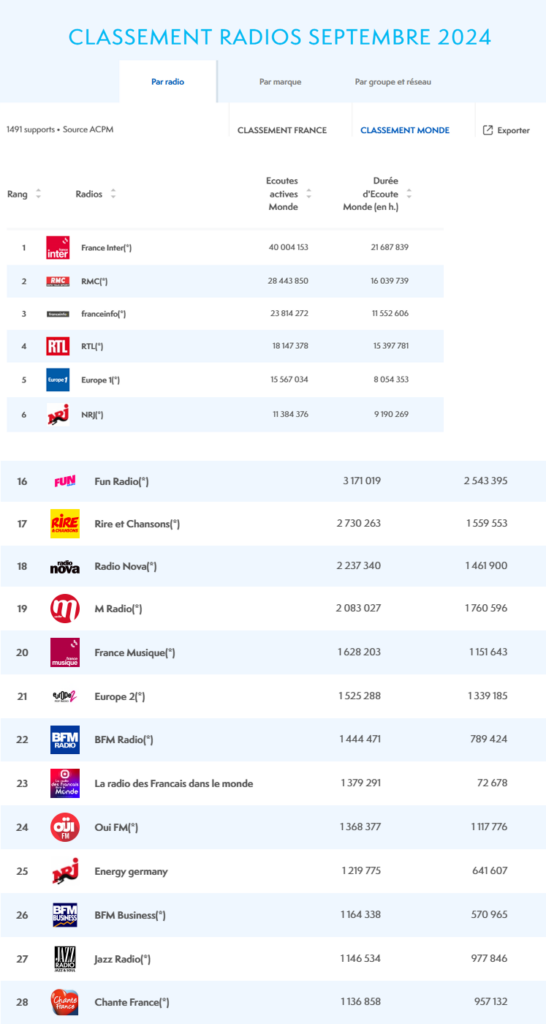Click the CLASSEMENT RADIOS SEPTEMBRE 2024 heading
The image size is (546, 1024).
[280, 37]
